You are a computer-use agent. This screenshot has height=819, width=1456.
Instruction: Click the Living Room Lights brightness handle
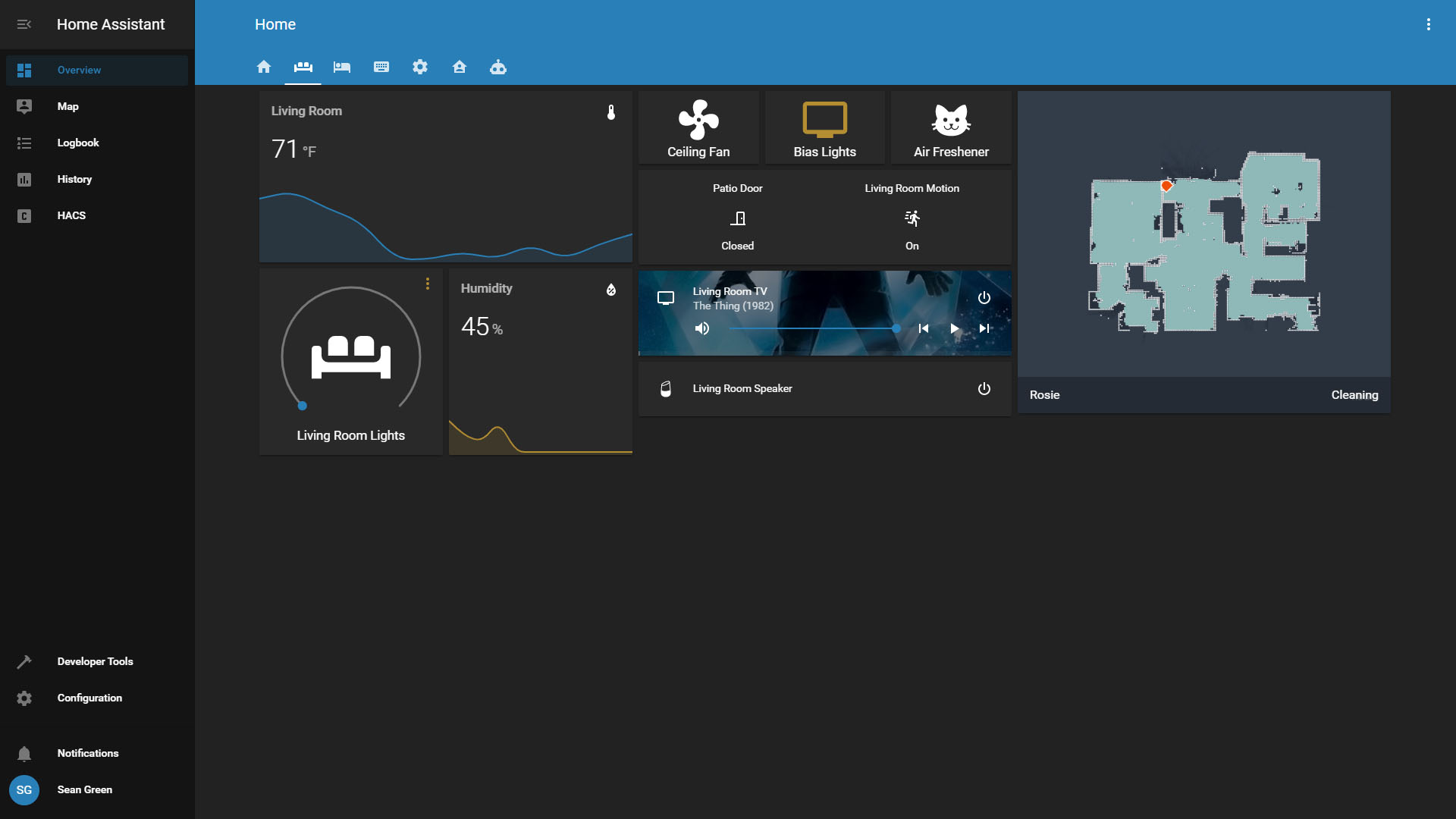(x=302, y=406)
